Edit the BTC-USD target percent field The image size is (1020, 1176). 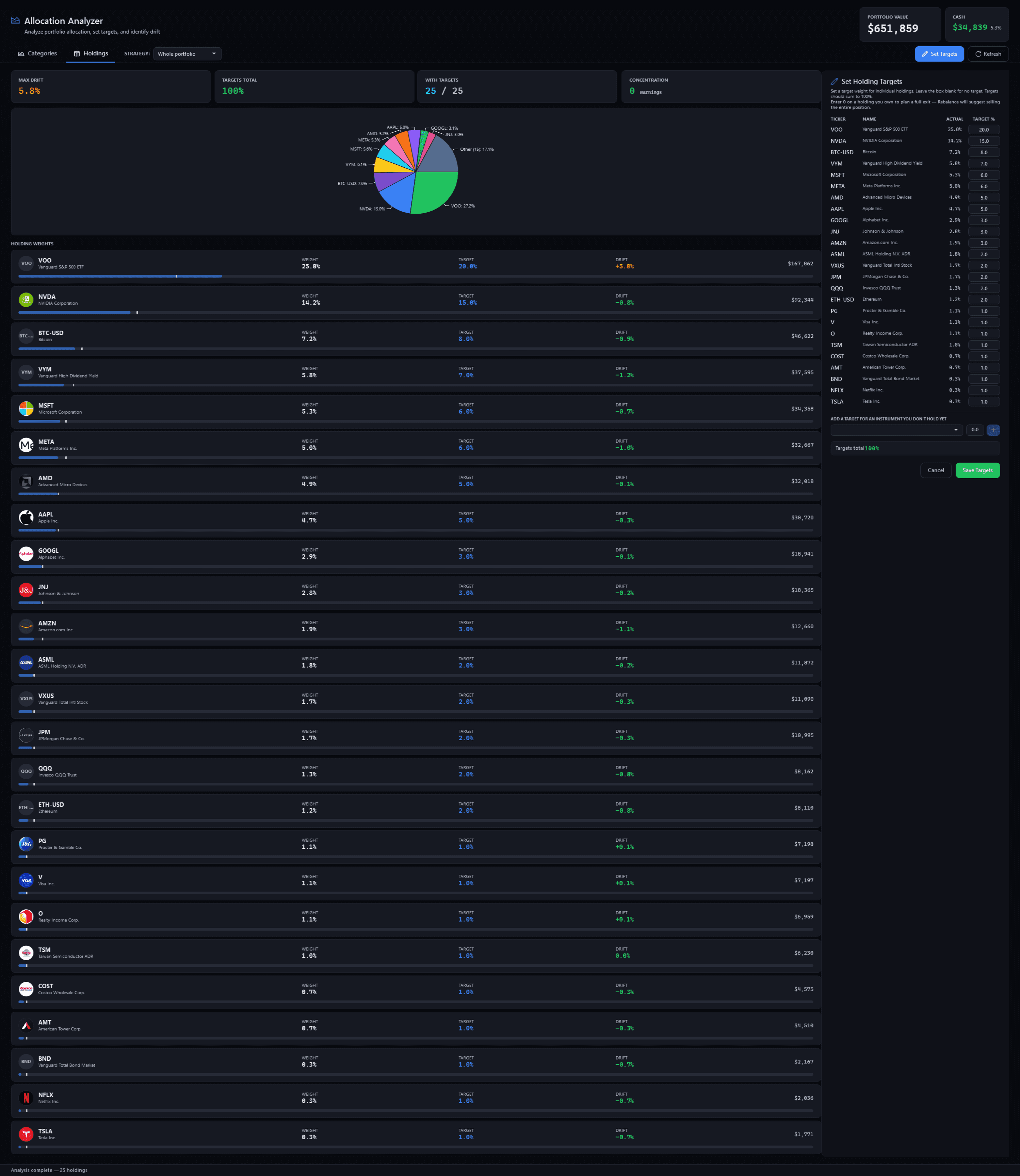coord(984,152)
